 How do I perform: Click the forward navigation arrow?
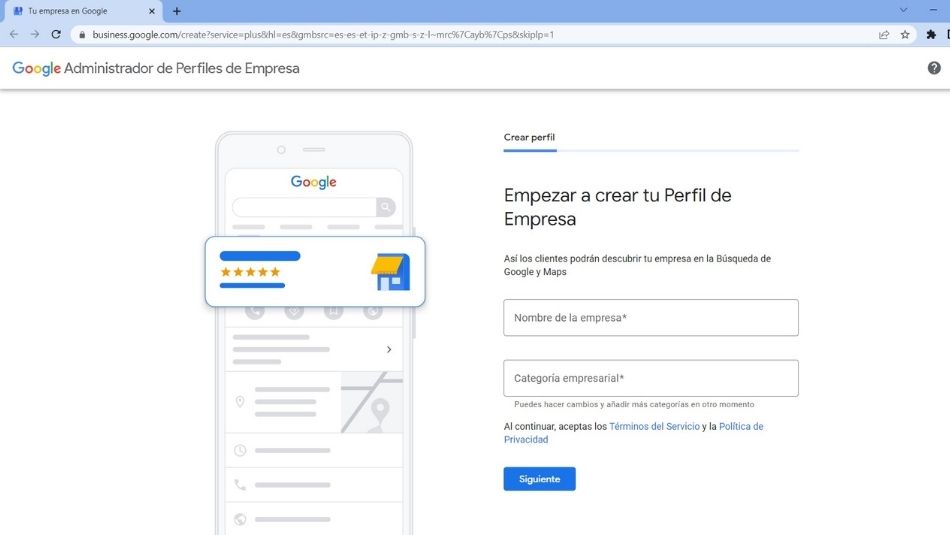point(35,34)
